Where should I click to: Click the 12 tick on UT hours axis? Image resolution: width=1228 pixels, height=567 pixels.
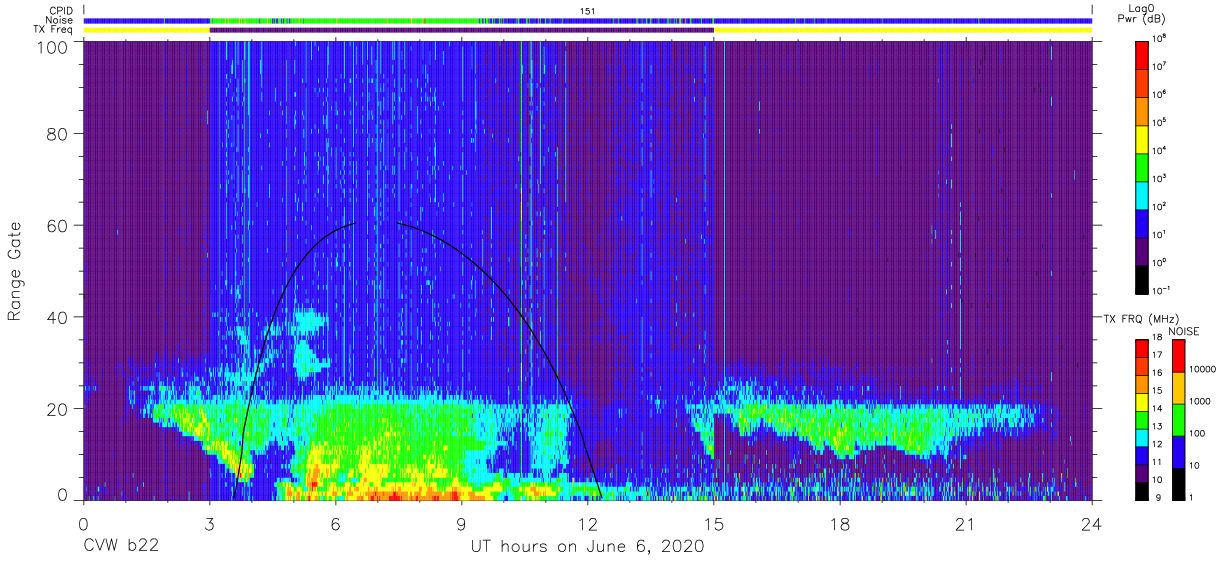[x=588, y=522]
